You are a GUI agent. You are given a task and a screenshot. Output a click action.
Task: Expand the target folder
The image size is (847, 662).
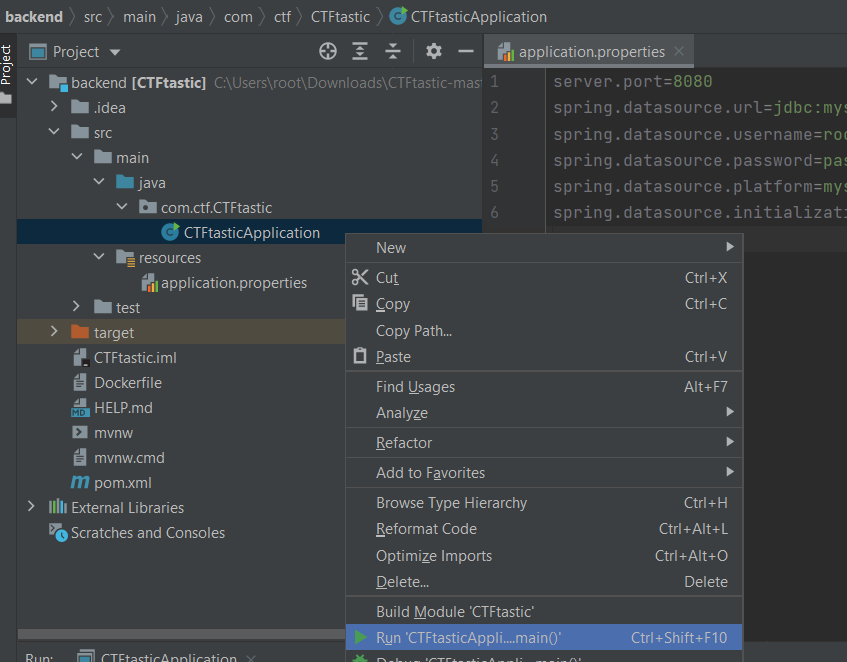coord(54,332)
